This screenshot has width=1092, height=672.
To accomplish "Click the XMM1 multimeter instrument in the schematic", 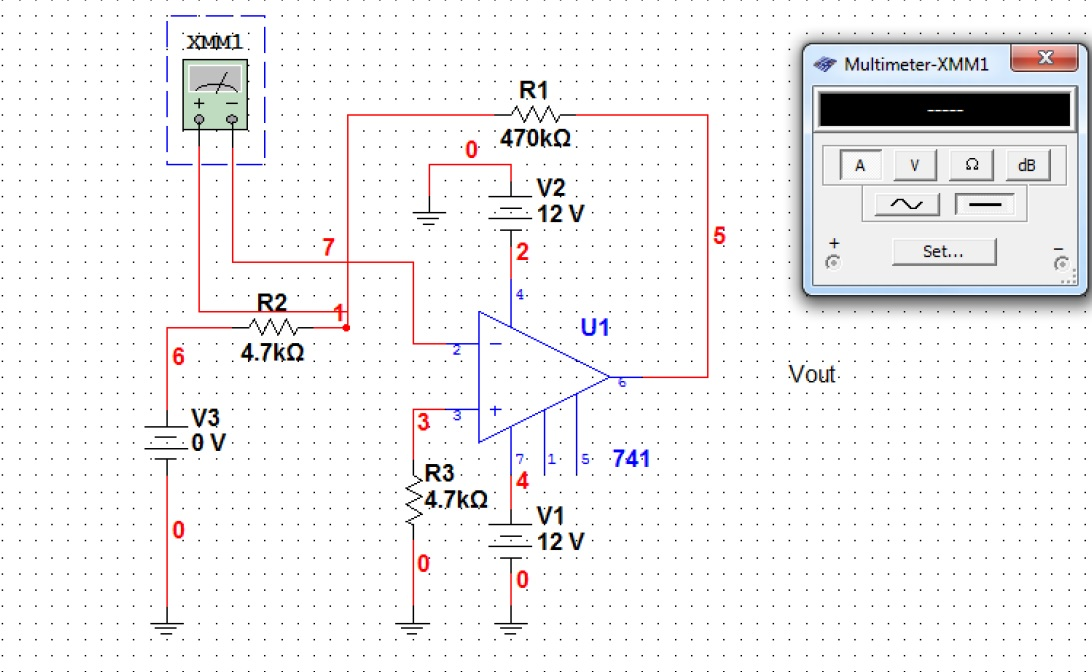I will [215, 95].
